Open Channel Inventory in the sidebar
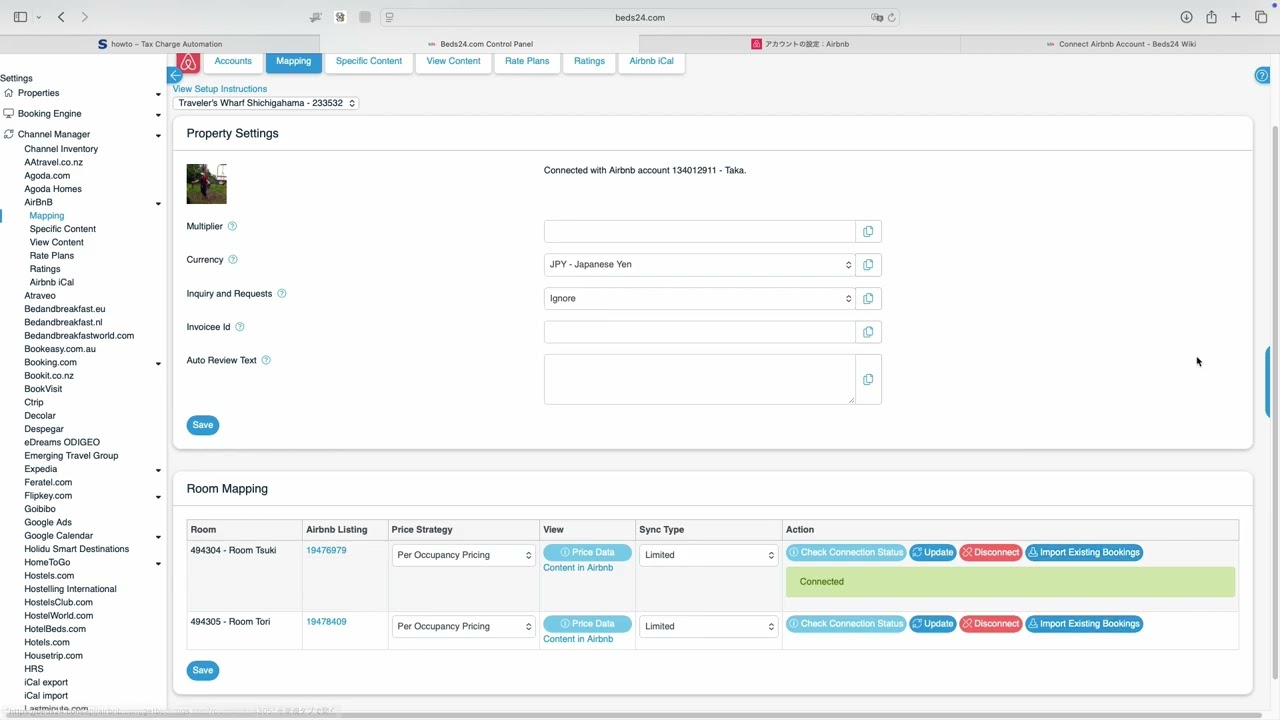 pyautogui.click(x=61, y=149)
